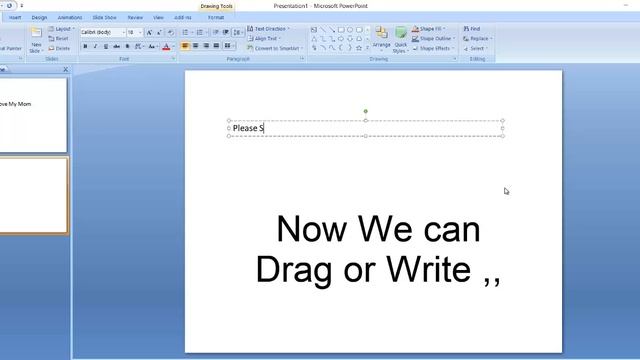The height and width of the screenshot is (360, 640).
Task: Select the highlighted second slide thumbnail
Action: [33, 196]
